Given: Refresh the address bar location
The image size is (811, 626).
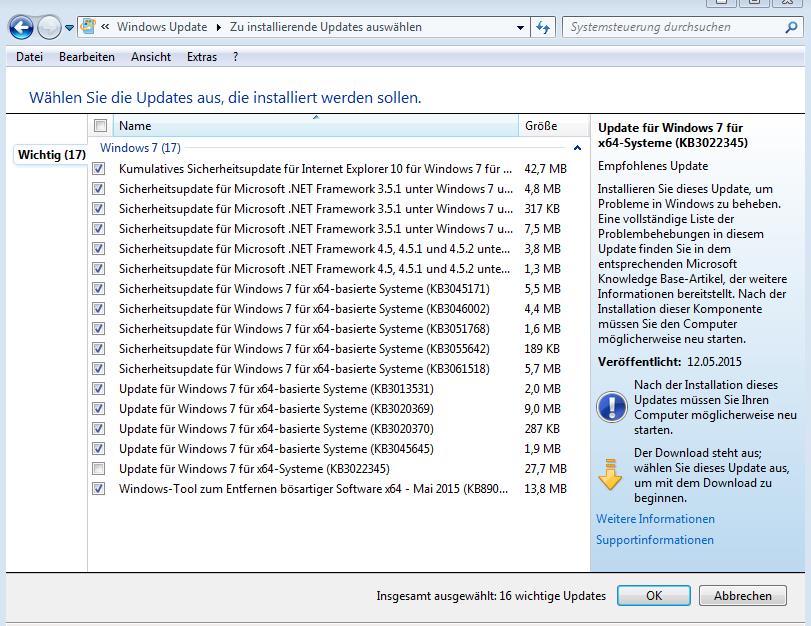Looking at the screenshot, I should [x=543, y=27].
